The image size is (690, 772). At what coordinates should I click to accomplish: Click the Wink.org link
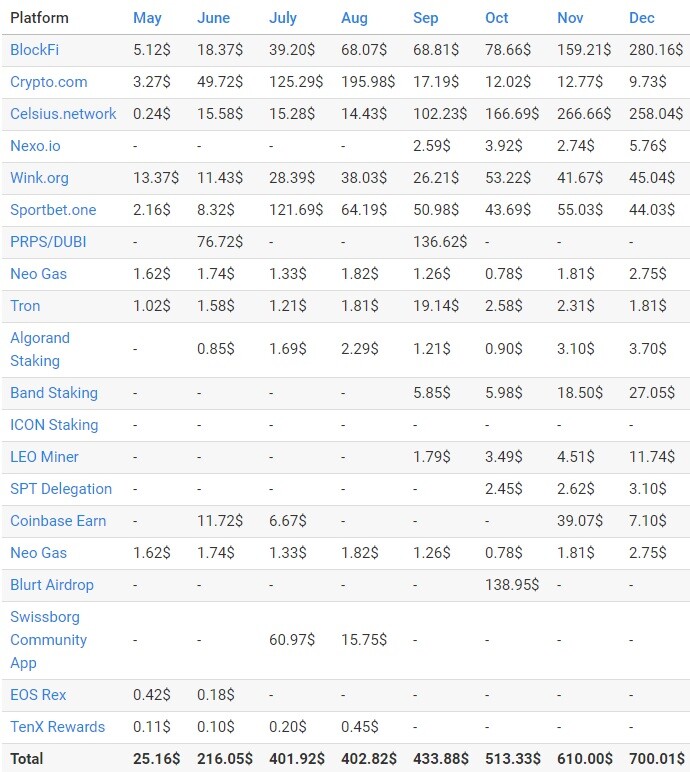(39, 178)
